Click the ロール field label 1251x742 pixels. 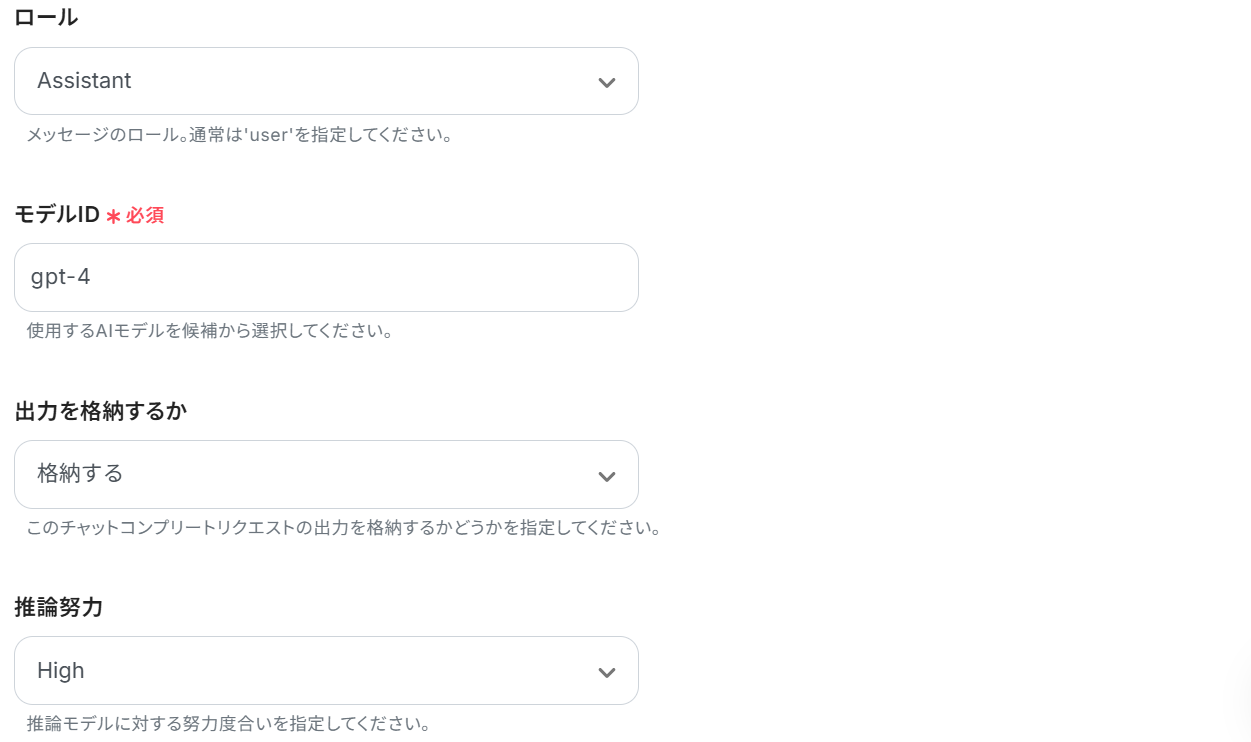pyautogui.click(x=46, y=17)
